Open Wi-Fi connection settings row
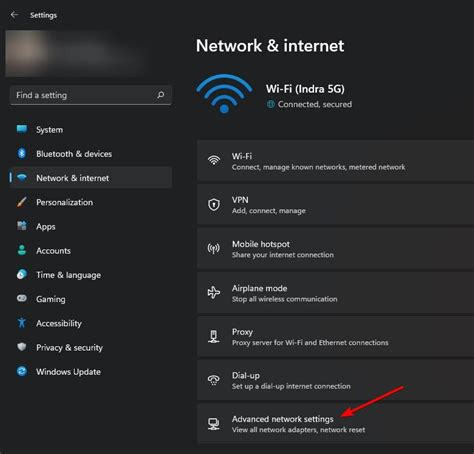This screenshot has width=474, height=454. point(335,161)
